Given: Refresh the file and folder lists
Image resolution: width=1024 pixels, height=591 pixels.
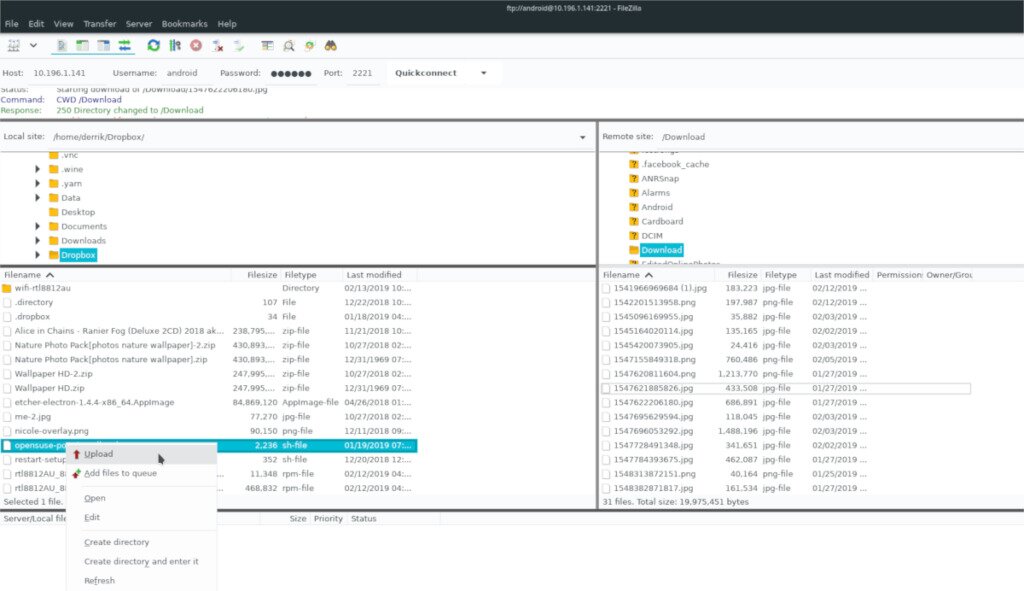Looking at the screenshot, I should tap(153, 45).
